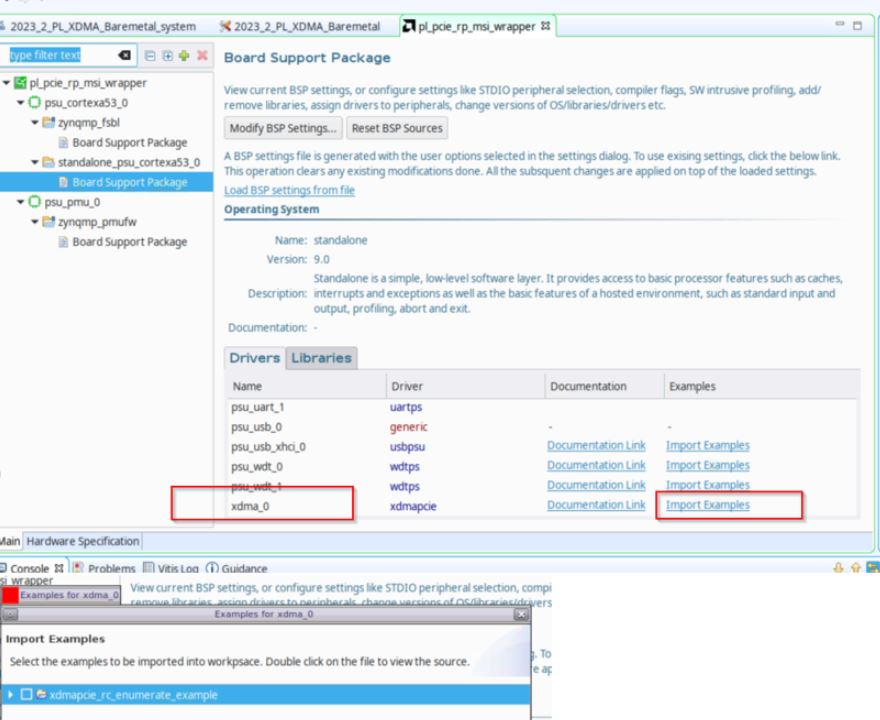Viewport: 880px width, 720px height.
Task: Collapse the psu_pmu_0 tree node
Action: coord(22,201)
